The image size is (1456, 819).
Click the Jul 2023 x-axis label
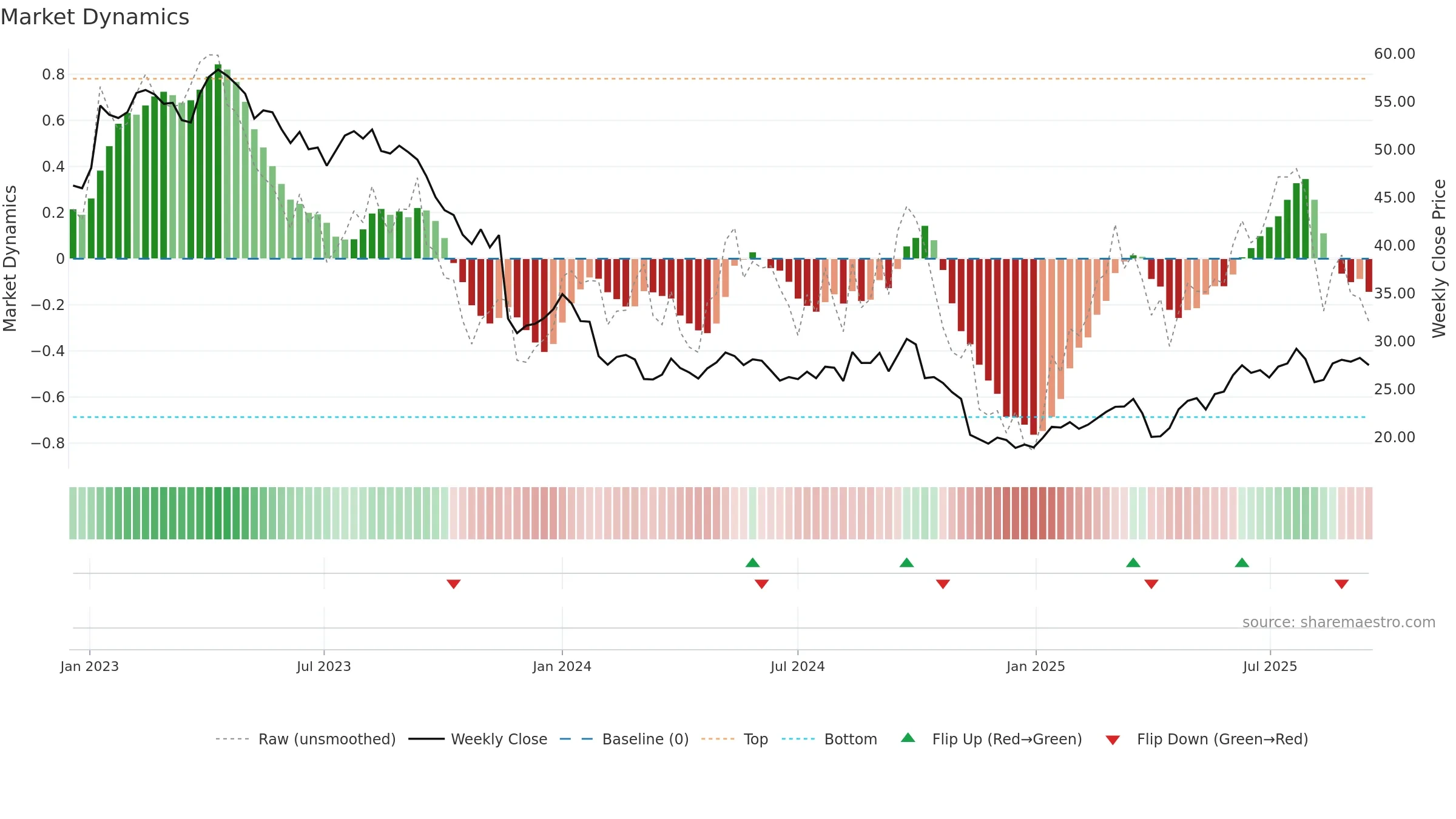click(324, 666)
